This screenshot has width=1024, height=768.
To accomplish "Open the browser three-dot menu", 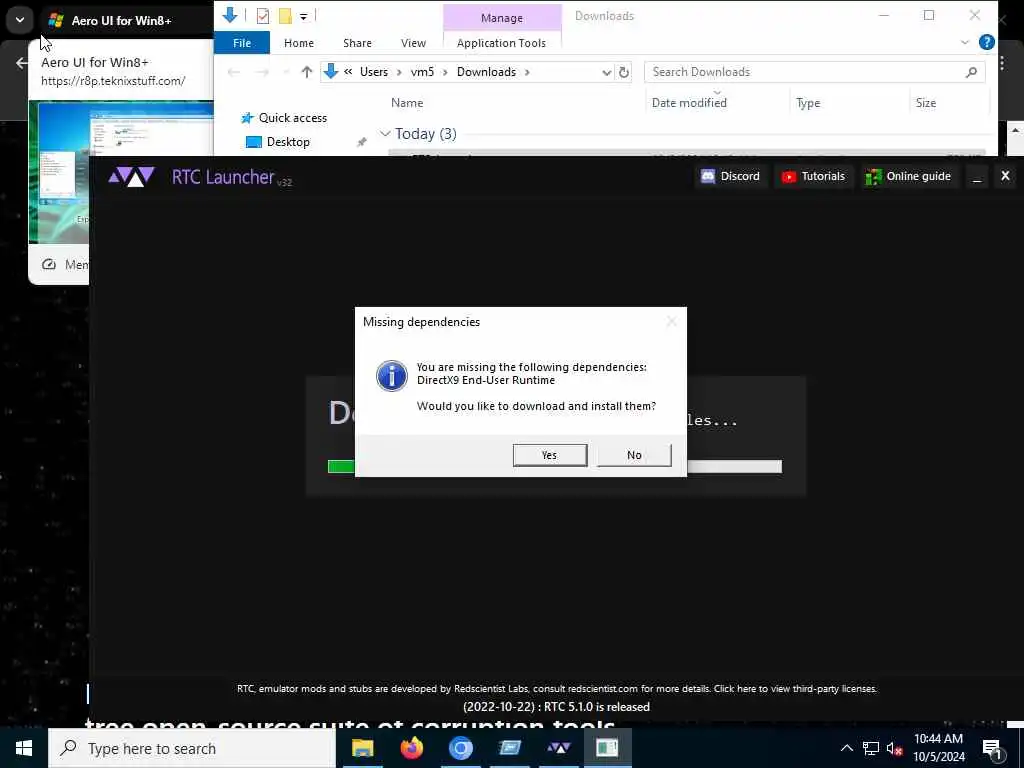I will pyautogui.click(x=1002, y=63).
